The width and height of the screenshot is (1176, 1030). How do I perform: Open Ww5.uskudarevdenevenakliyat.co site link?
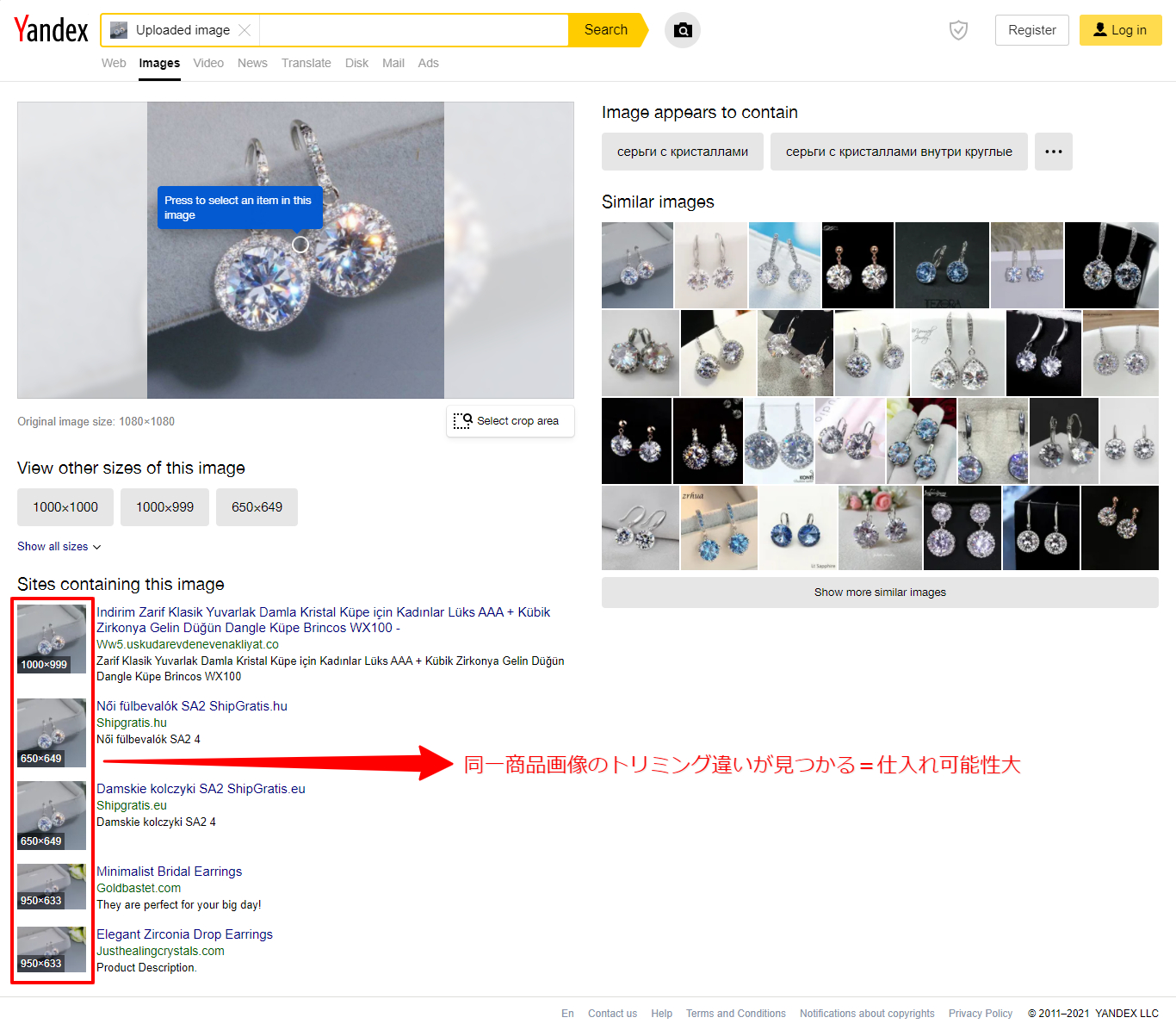(x=188, y=644)
